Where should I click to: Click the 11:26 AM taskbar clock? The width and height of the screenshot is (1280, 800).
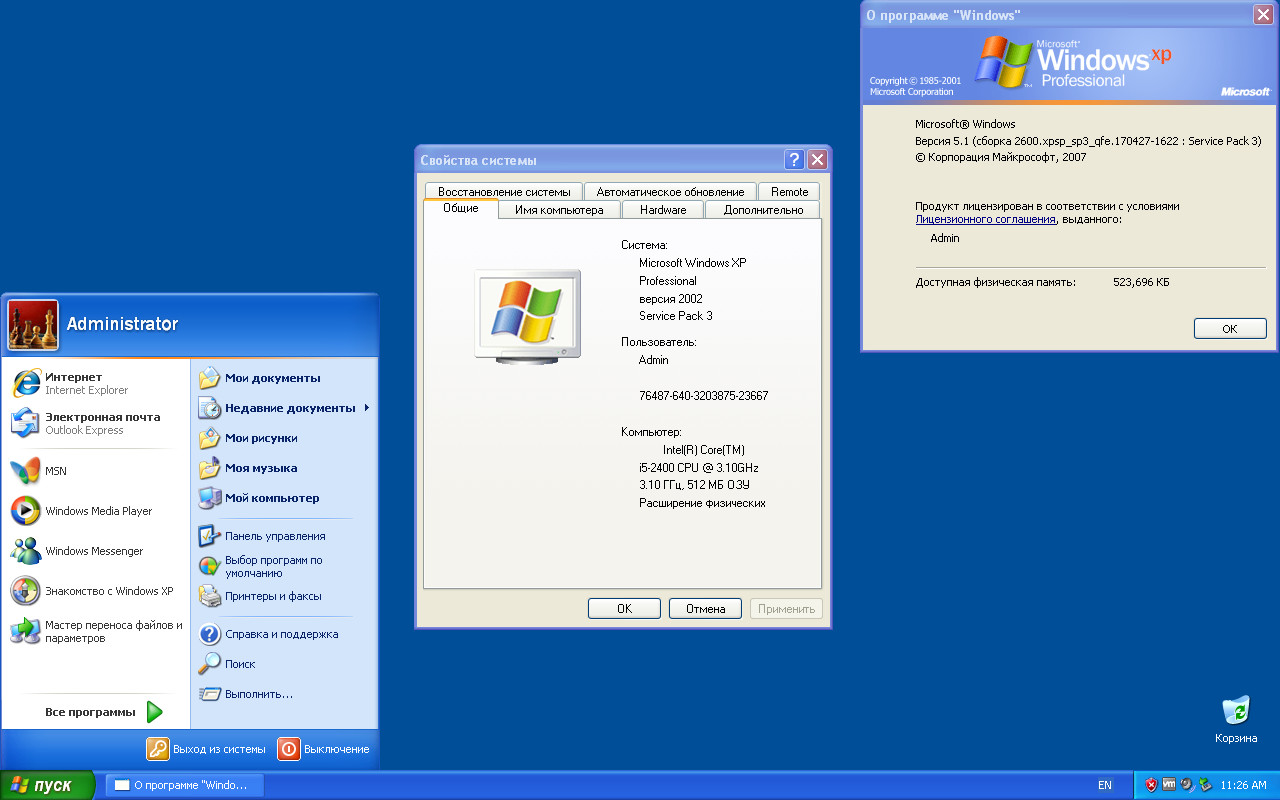coord(1244,785)
